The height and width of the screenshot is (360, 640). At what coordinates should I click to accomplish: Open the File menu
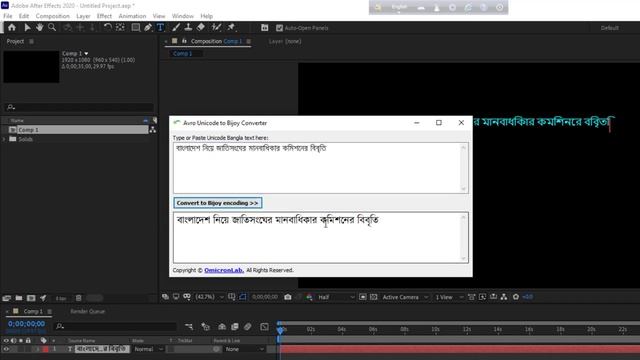point(8,16)
